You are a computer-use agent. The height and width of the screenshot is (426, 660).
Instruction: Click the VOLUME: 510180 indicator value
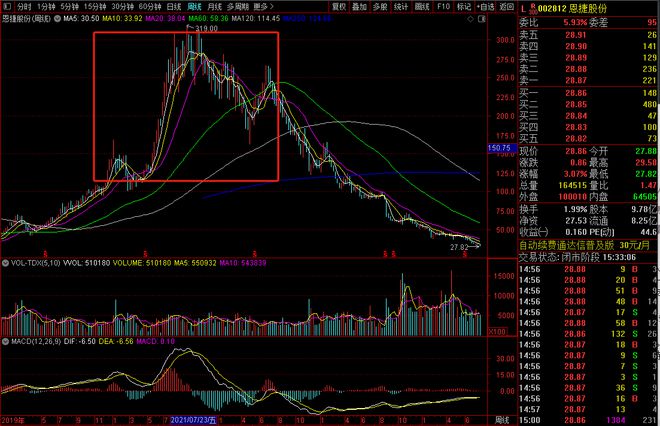pos(141,263)
